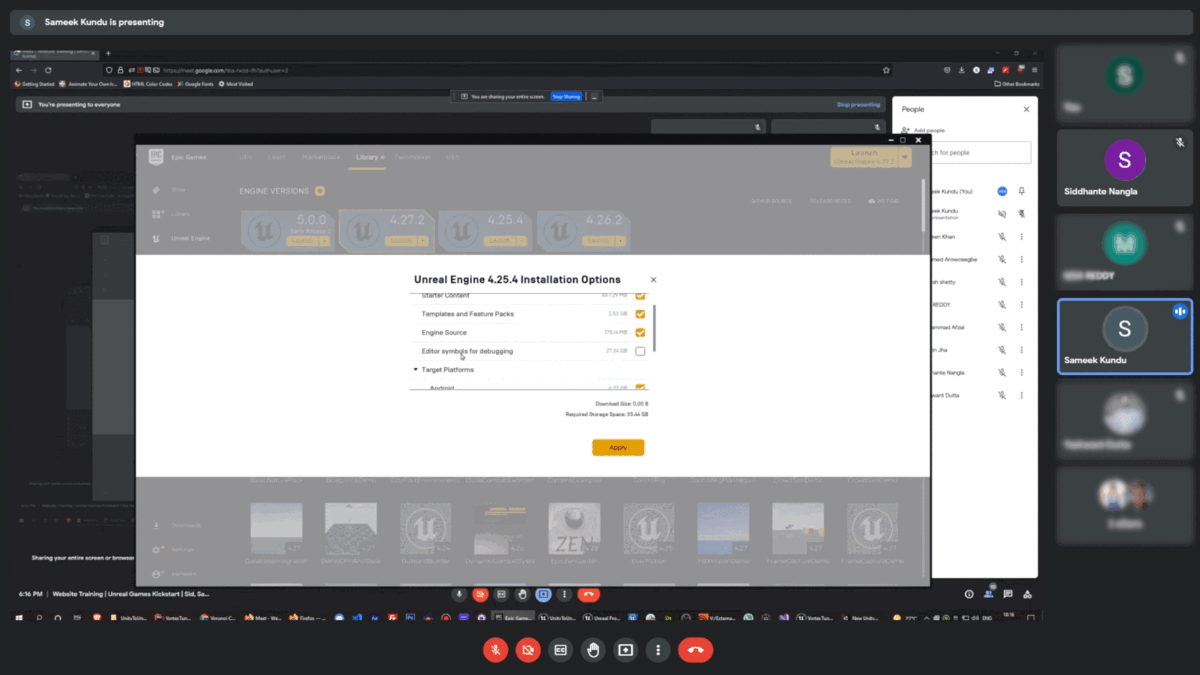Image resolution: width=1200 pixels, height=675 pixels.
Task: Close the People side panel
Action: tap(1026, 109)
